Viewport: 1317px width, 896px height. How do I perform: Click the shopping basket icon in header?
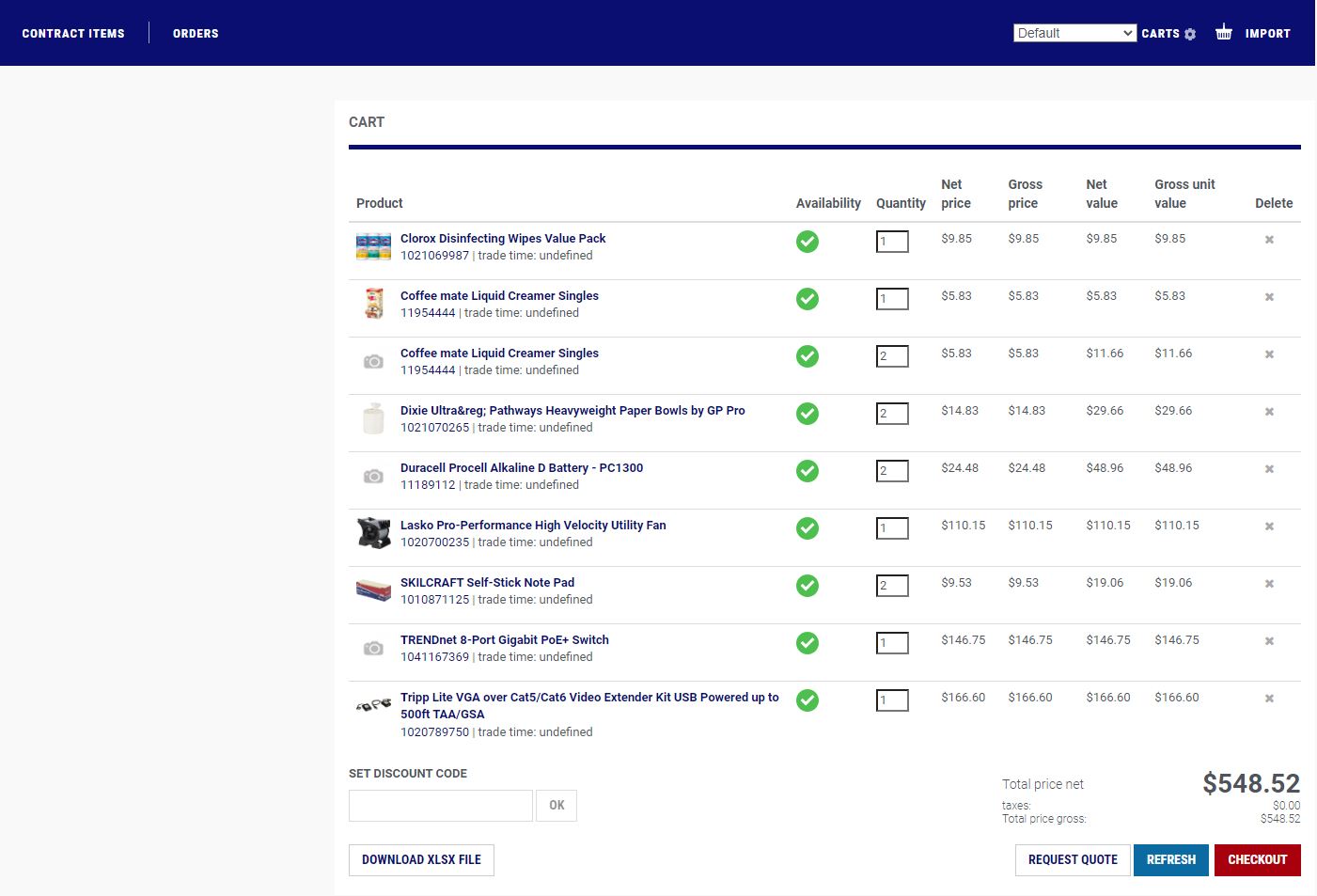(1223, 32)
